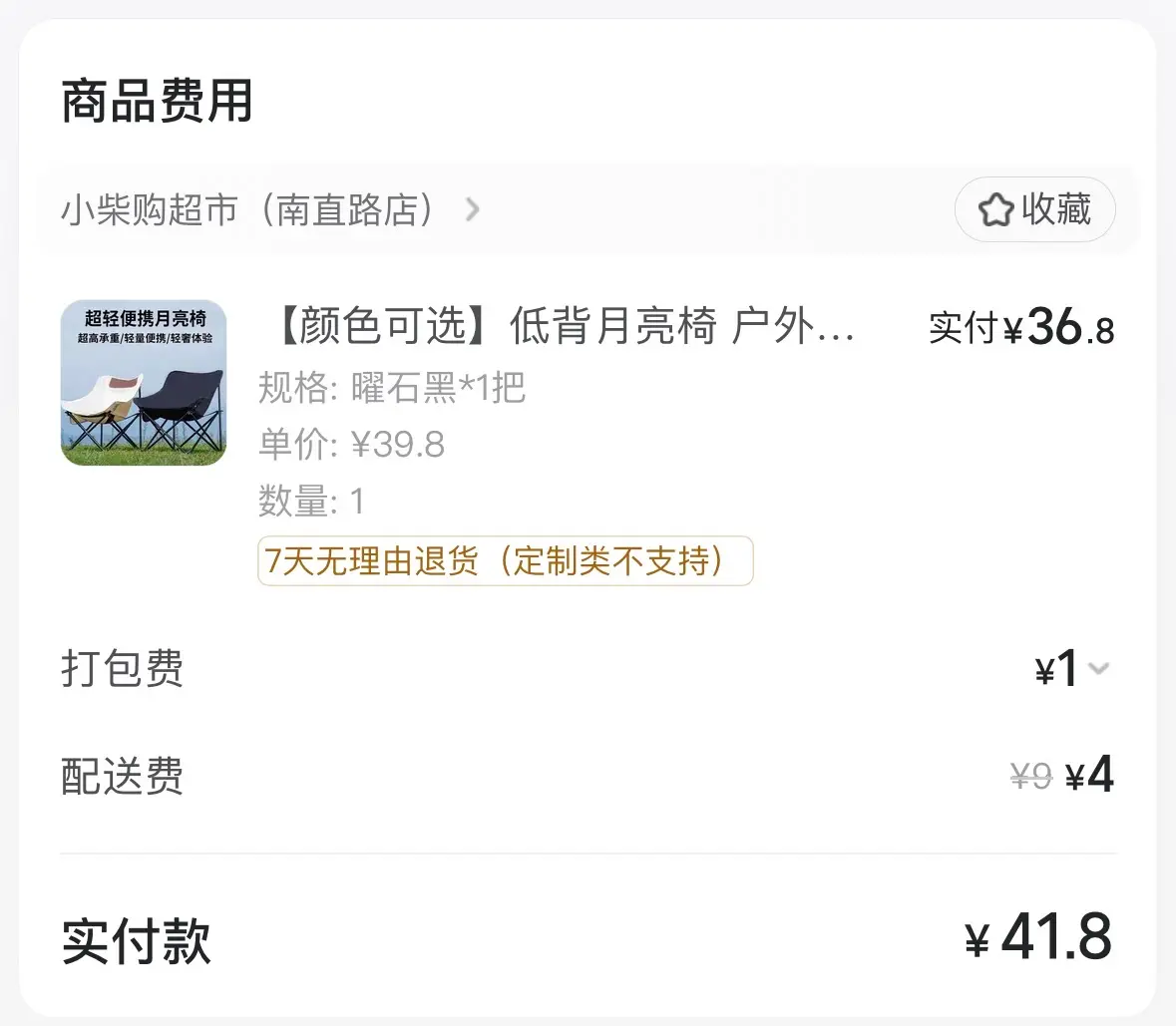
Task: Click the 实付¥36.8 item price
Action: (x=1020, y=327)
